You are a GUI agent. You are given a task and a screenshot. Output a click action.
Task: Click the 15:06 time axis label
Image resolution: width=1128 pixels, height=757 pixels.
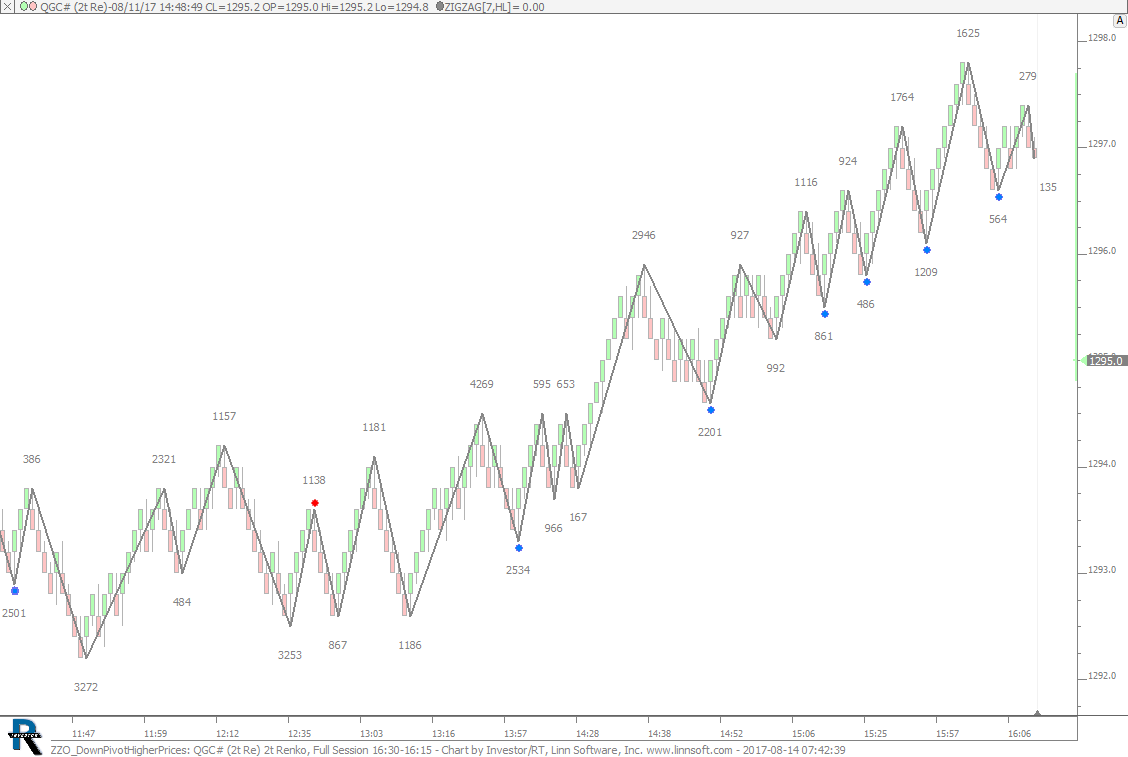pos(803,733)
